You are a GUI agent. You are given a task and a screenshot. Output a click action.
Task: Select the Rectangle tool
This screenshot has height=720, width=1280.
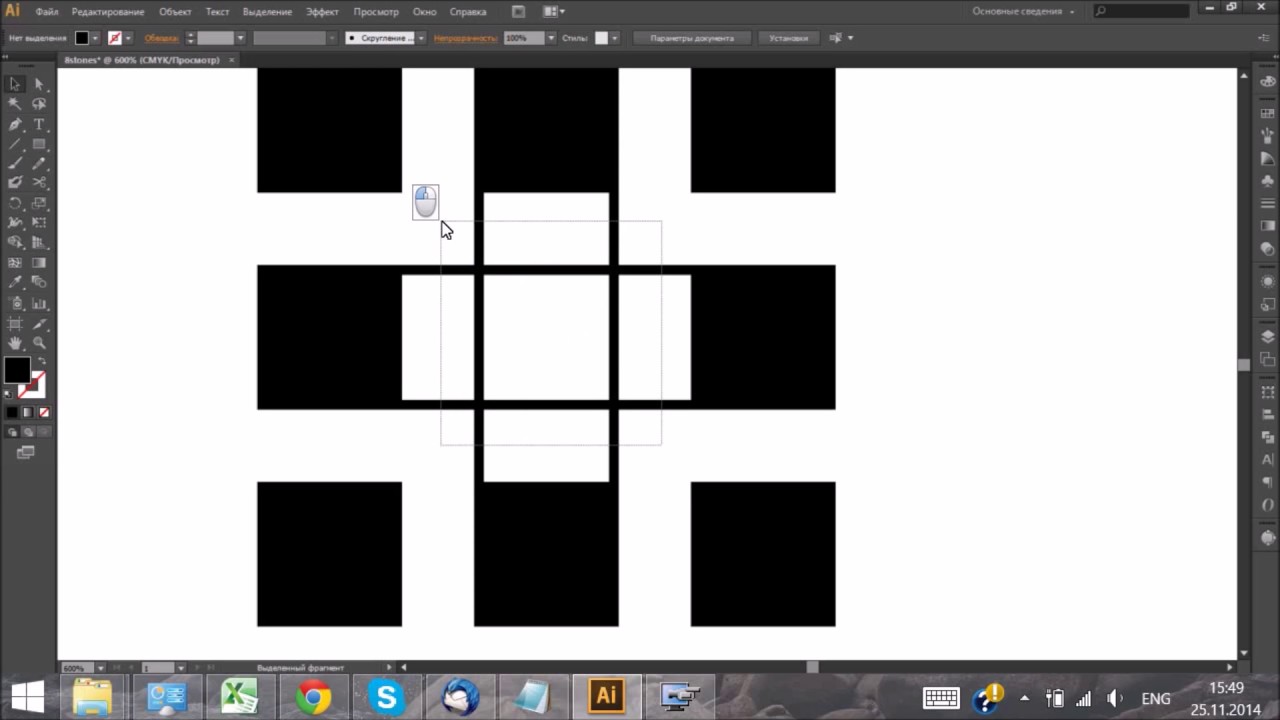39,144
